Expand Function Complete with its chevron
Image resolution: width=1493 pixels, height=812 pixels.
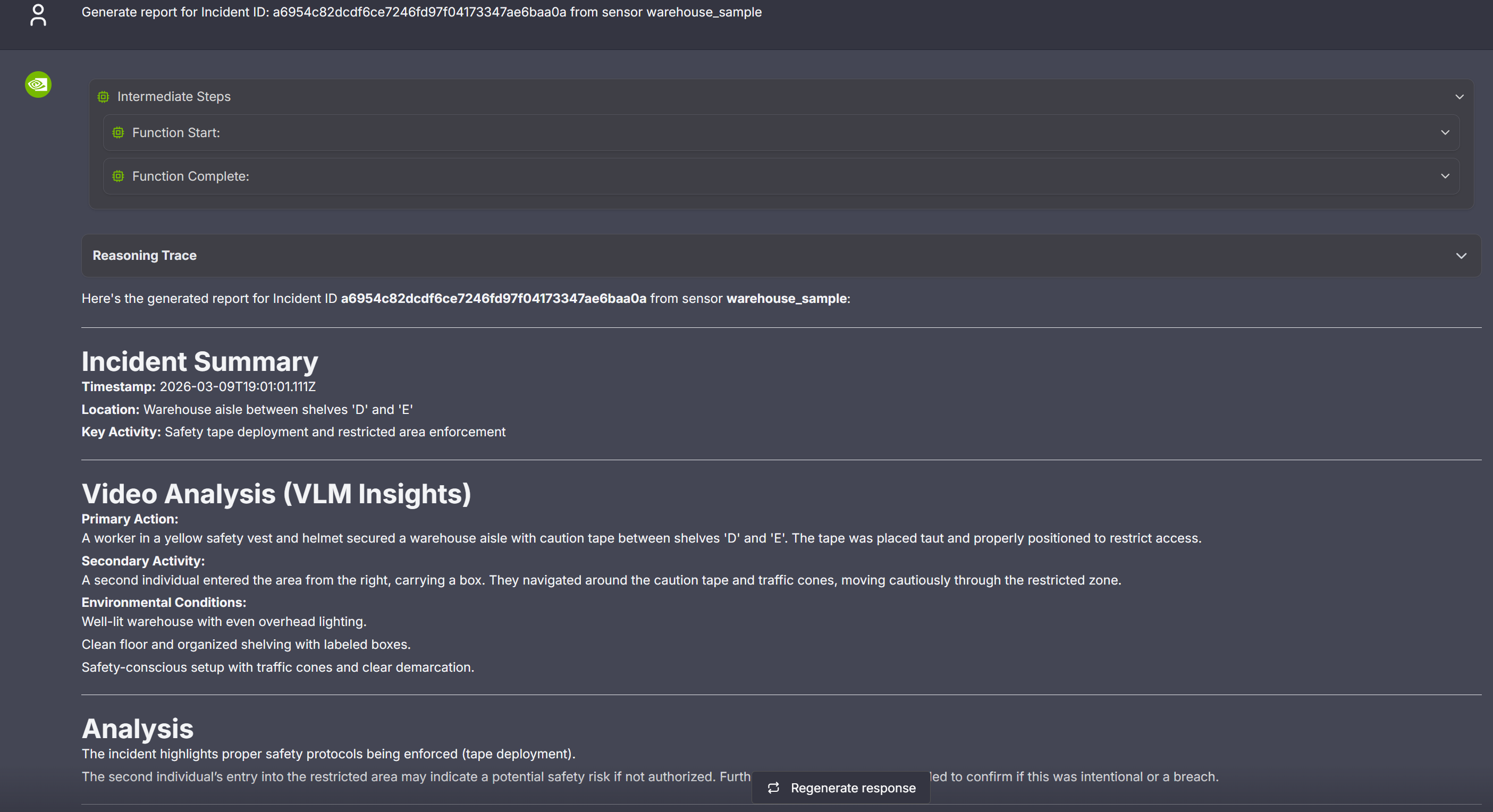[1445, 176]
